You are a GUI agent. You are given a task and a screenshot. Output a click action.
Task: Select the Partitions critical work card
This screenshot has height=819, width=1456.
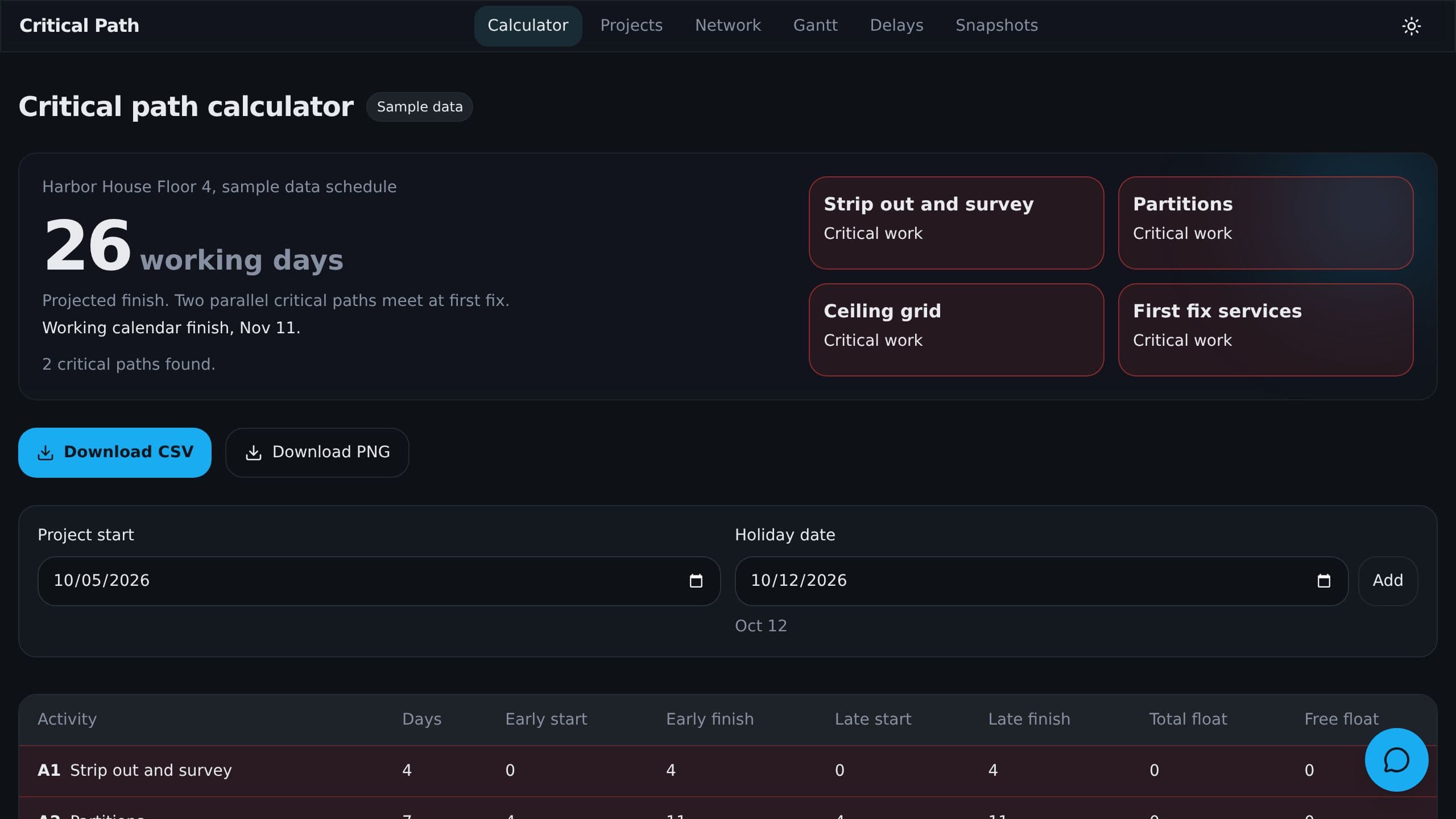click(x=1265, y=223)
